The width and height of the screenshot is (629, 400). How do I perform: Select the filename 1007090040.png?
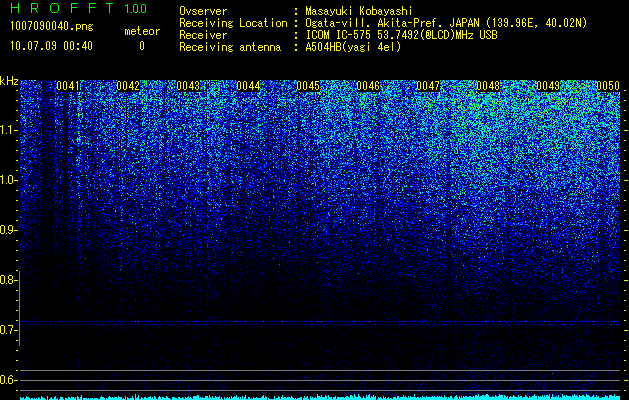pos(52,27)
